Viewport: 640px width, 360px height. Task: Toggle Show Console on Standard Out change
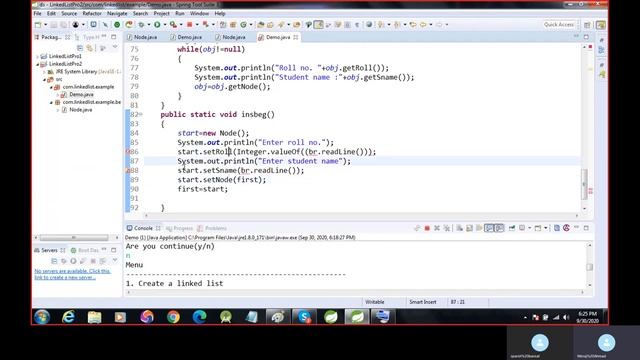pyautogui.click(x=489, y=228)
